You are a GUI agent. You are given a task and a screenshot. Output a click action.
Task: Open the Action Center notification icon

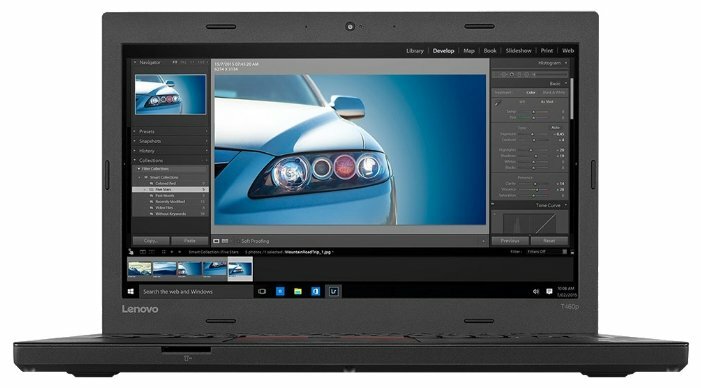tap(549, 291)
